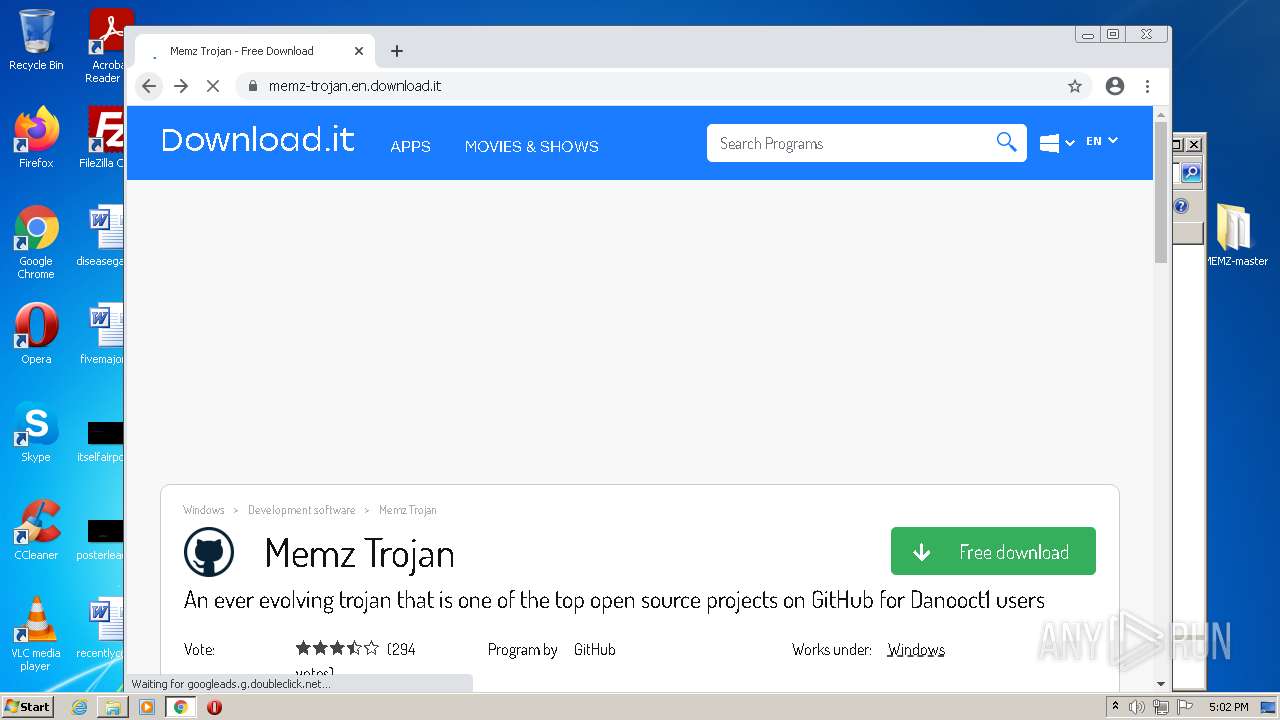This screenshot has height=720, width=1280.
Task: Open the Chrome three-dot menu
Action: click(x=1147, y=86)
